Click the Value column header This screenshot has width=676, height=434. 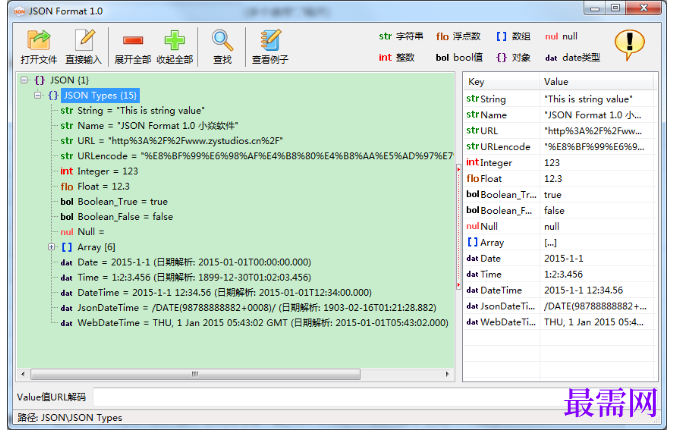(x=598, y=81)
